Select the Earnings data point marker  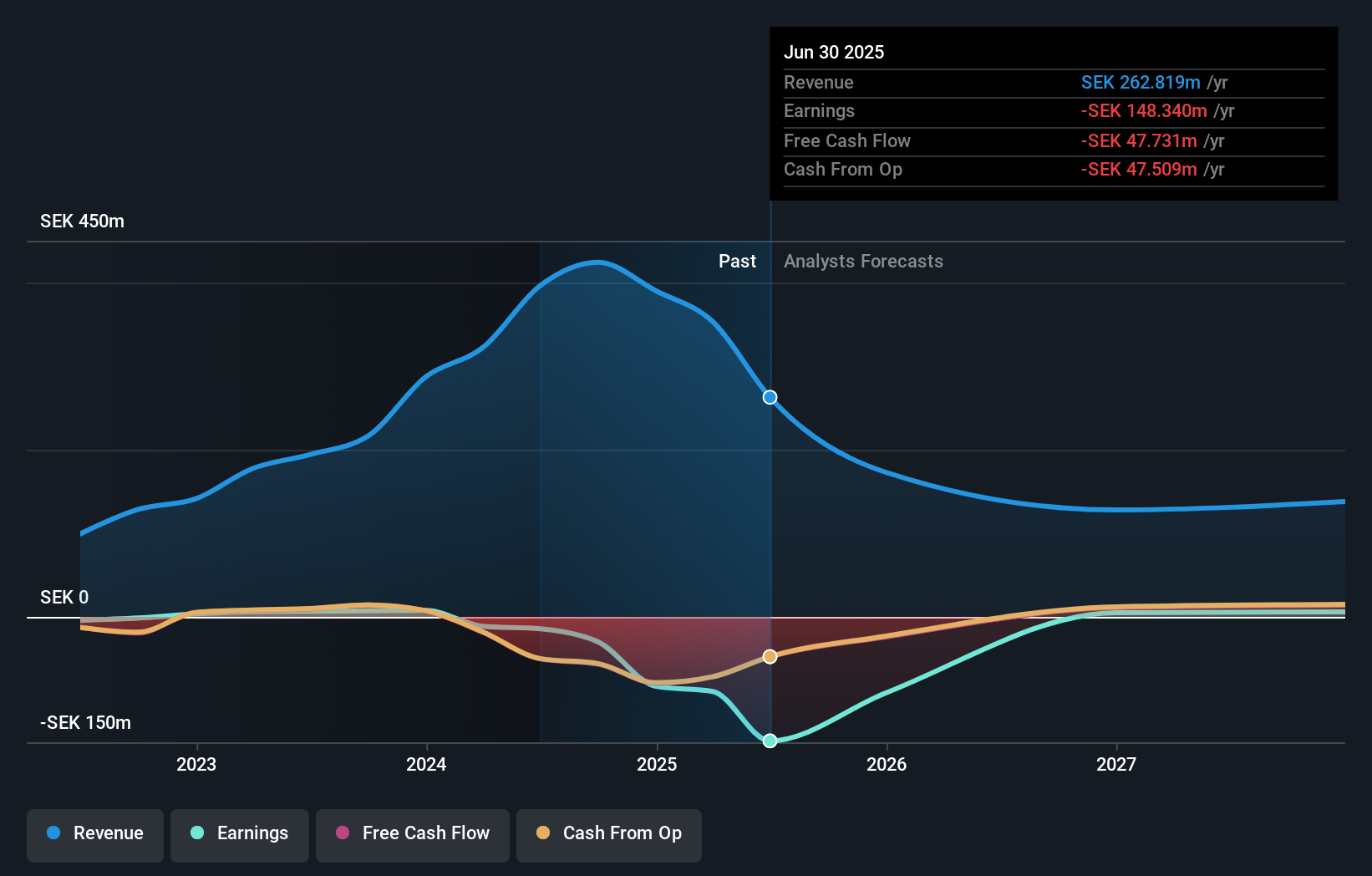(x=769, y=740)
